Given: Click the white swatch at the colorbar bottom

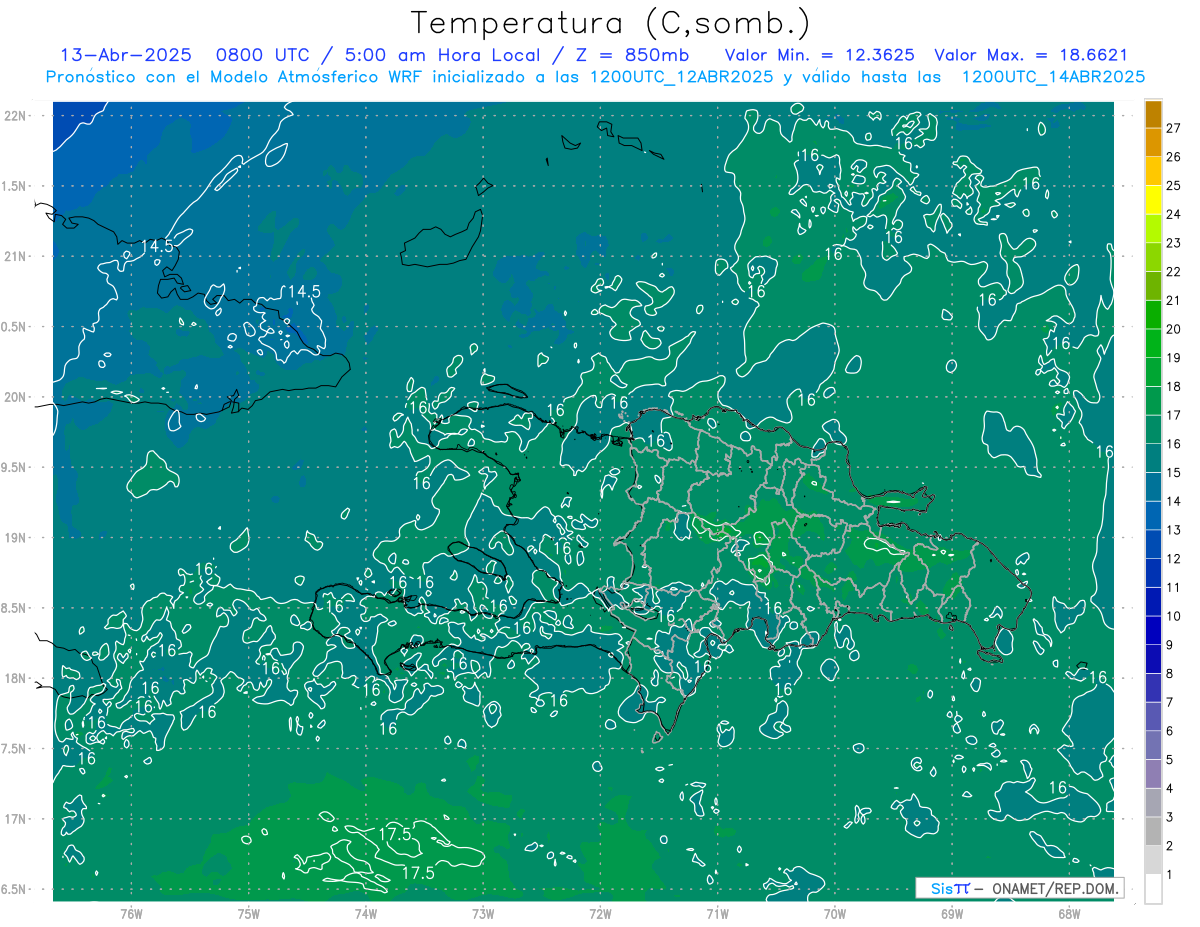Looking at the screenshot, I should click(1153, 889).
